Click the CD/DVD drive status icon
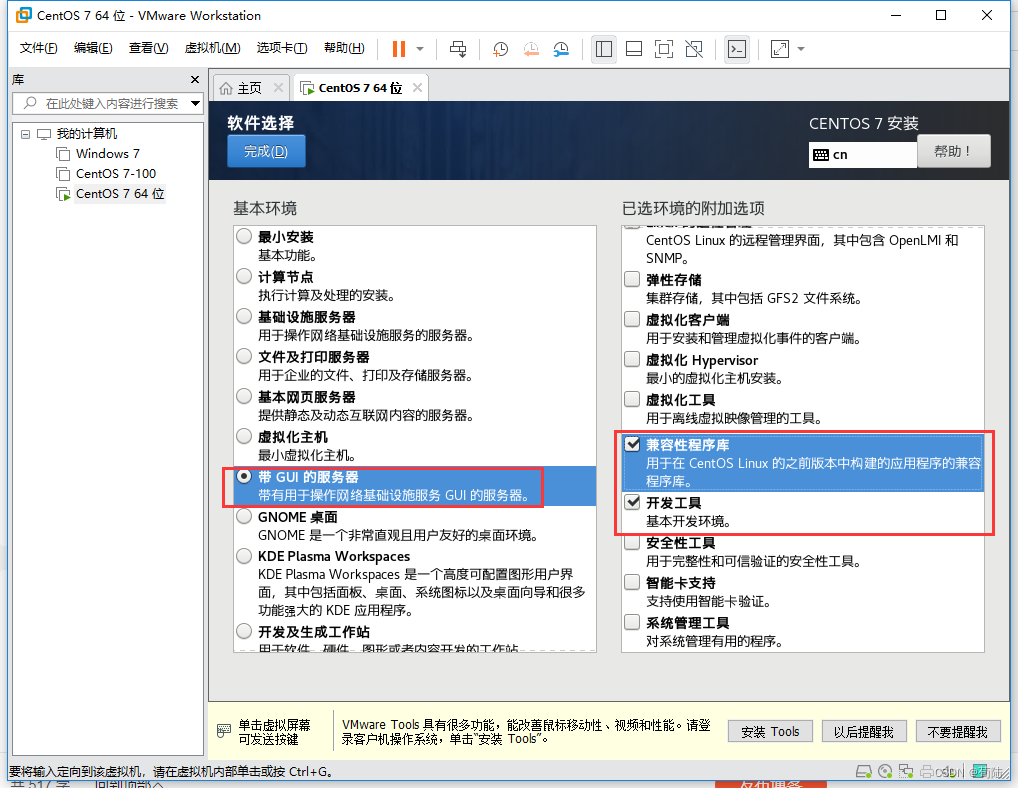The width and height of the screenshot is (1018, 788). (884, 771)
